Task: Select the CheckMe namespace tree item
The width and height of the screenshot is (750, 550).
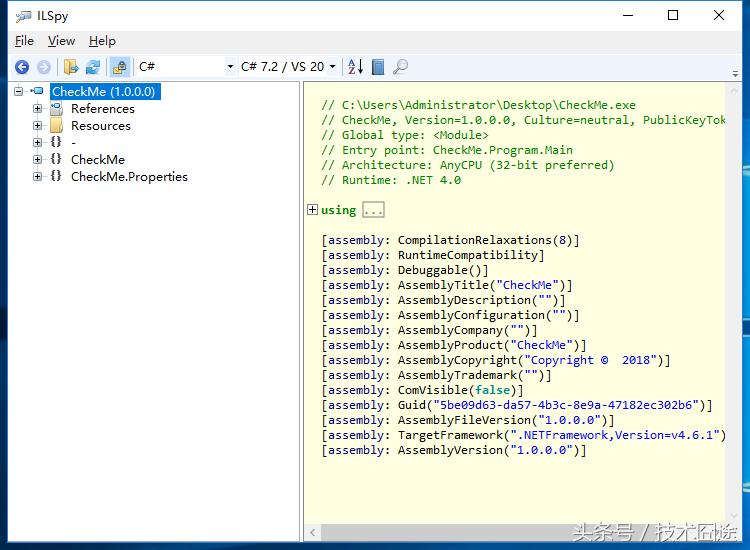Action: (98, 160)
